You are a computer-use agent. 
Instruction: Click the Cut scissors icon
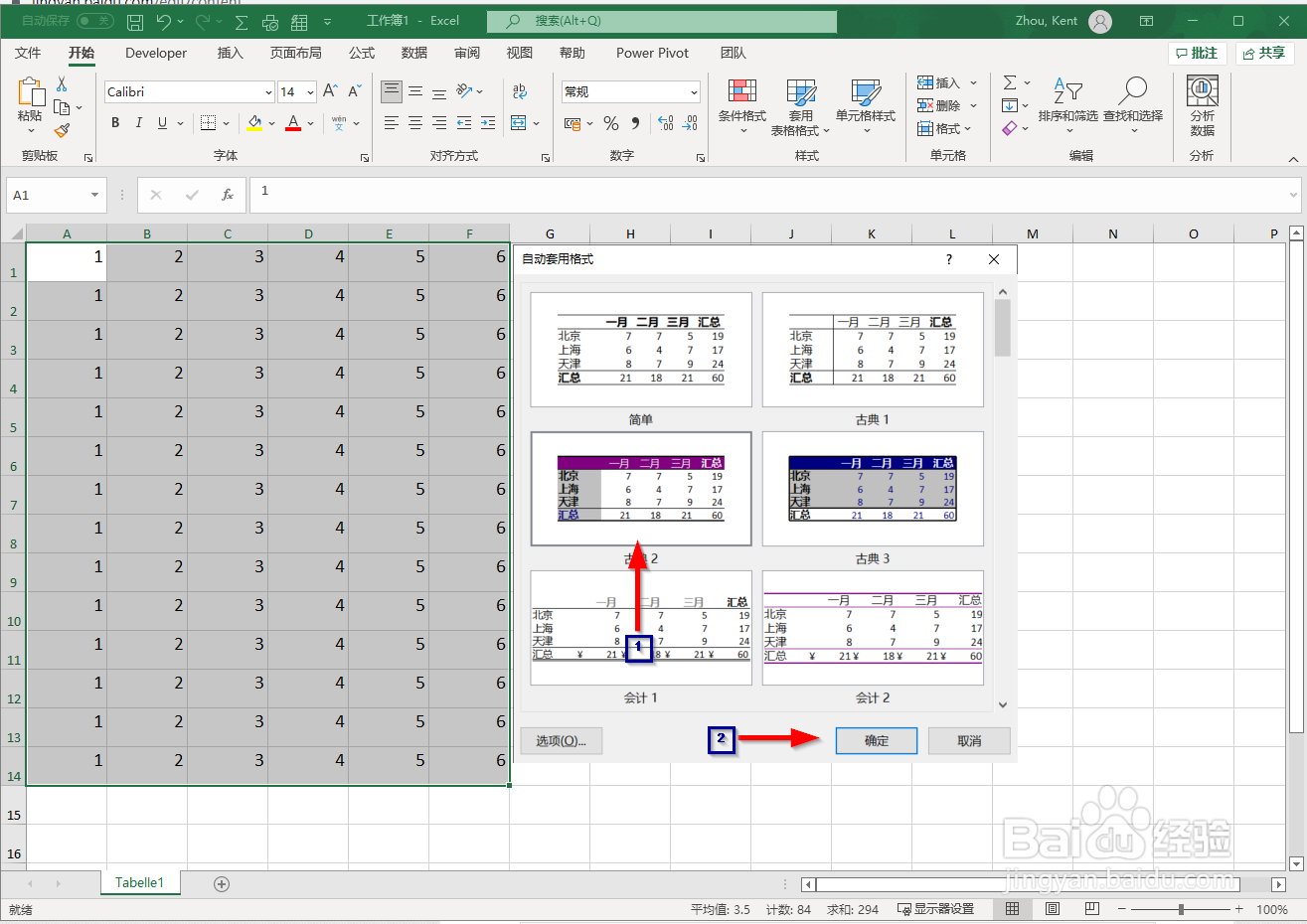click(62, 84)
